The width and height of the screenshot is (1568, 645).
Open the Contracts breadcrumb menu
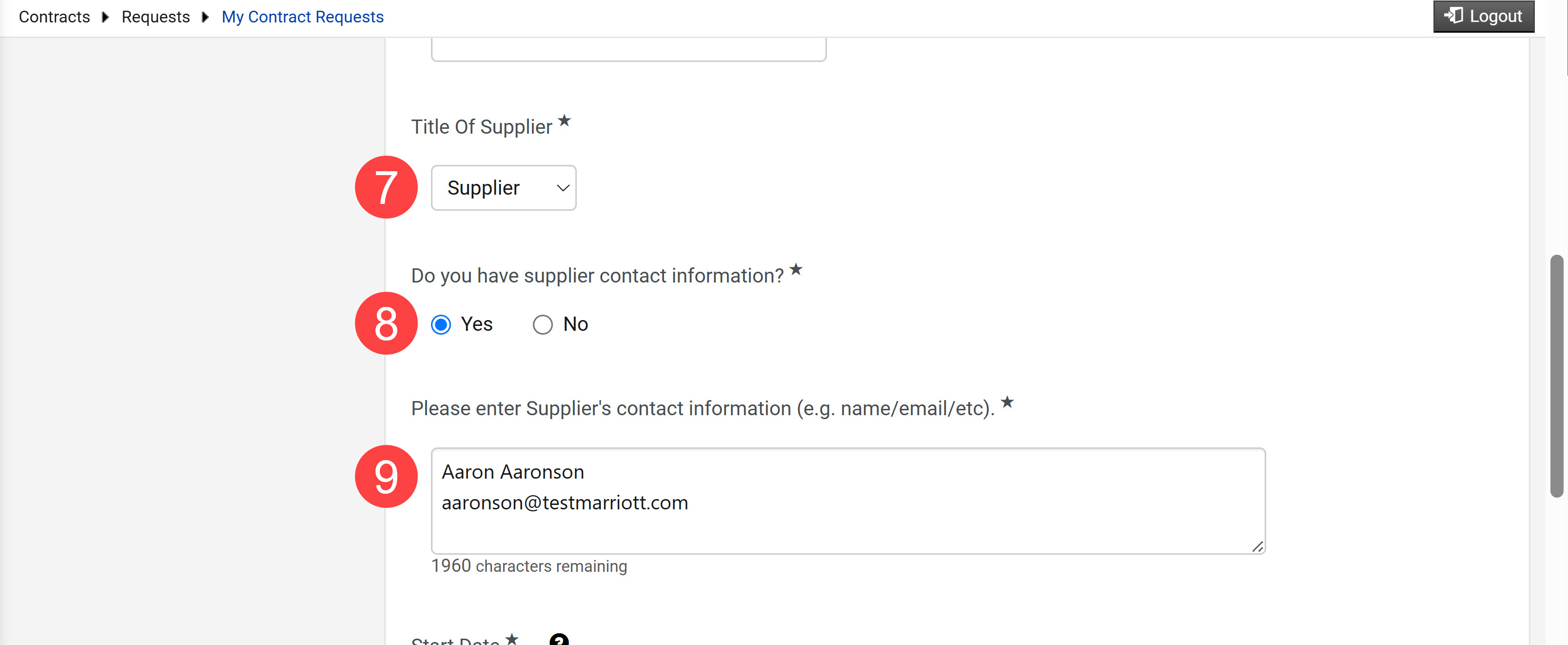(x=54, y=17)
